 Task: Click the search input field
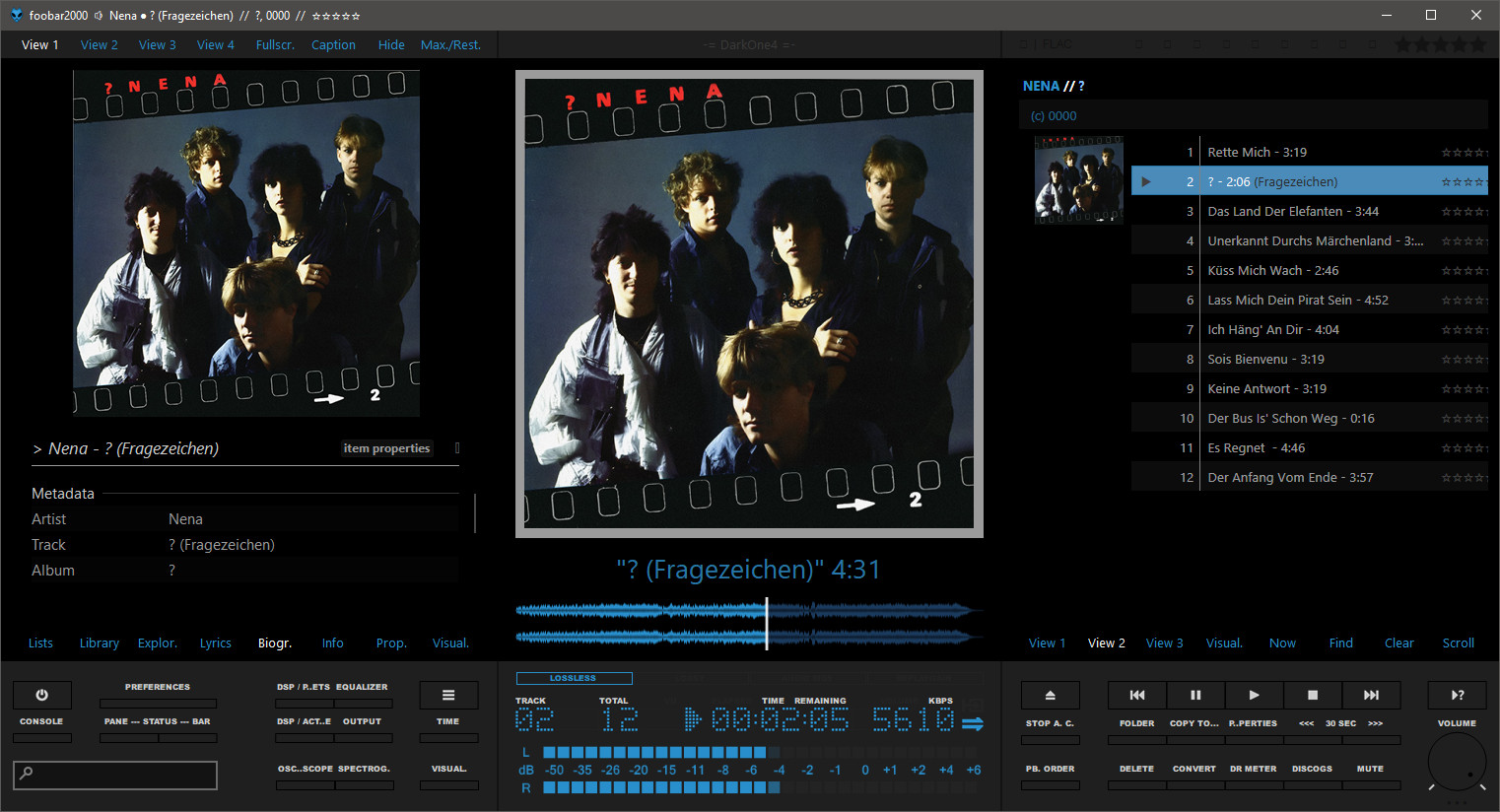(115, 775)
